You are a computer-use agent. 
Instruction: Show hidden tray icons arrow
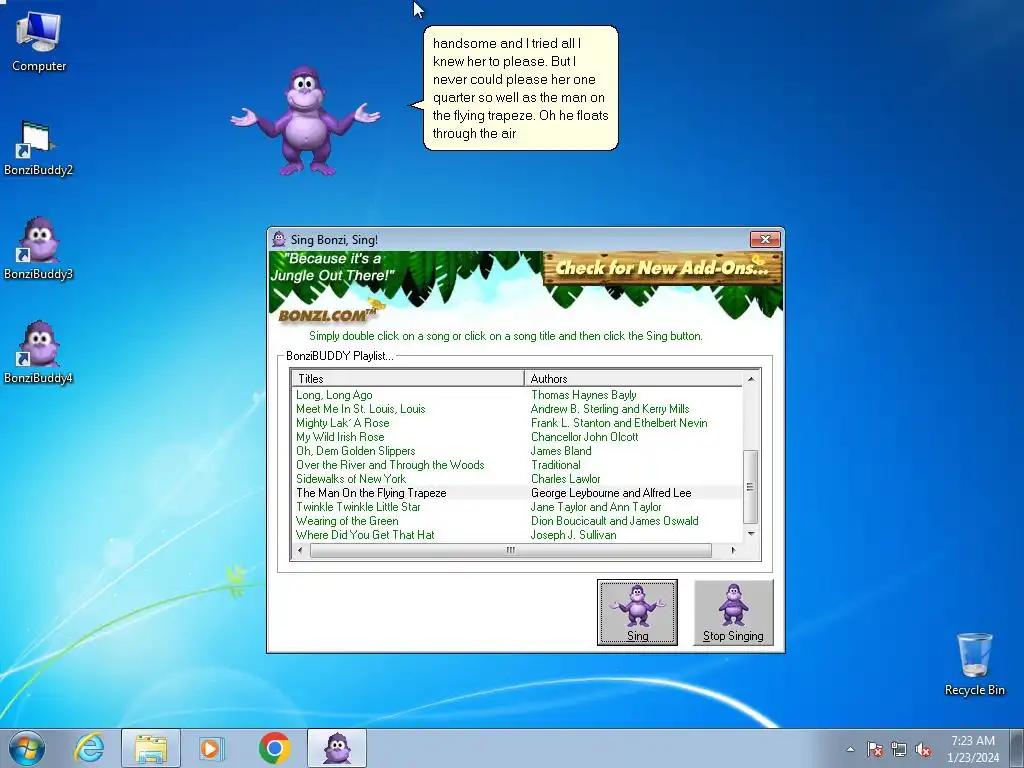(850, 749)
